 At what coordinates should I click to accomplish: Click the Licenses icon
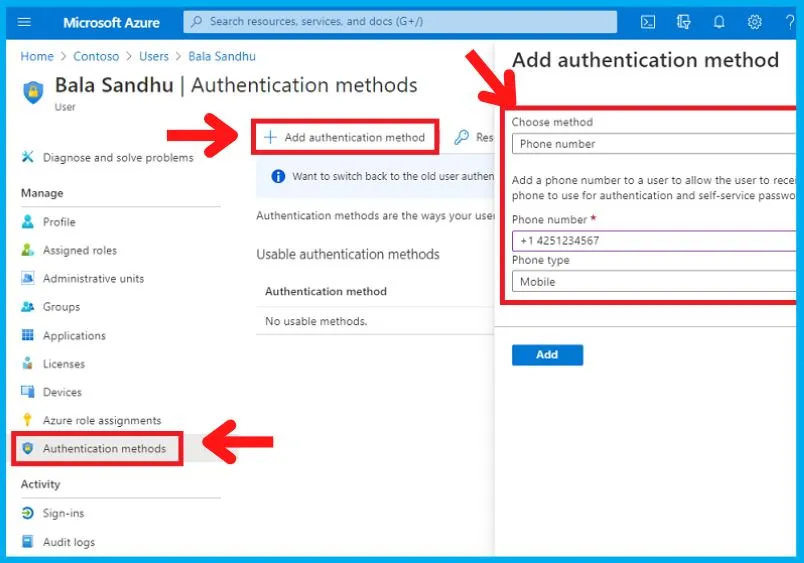click(28, 363)
